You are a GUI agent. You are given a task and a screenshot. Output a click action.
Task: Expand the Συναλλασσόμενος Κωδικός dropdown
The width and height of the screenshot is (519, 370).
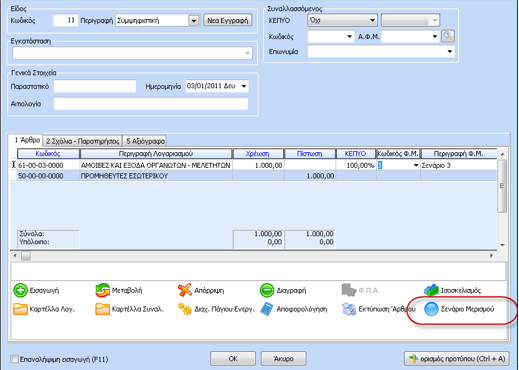tap(349, 36)
